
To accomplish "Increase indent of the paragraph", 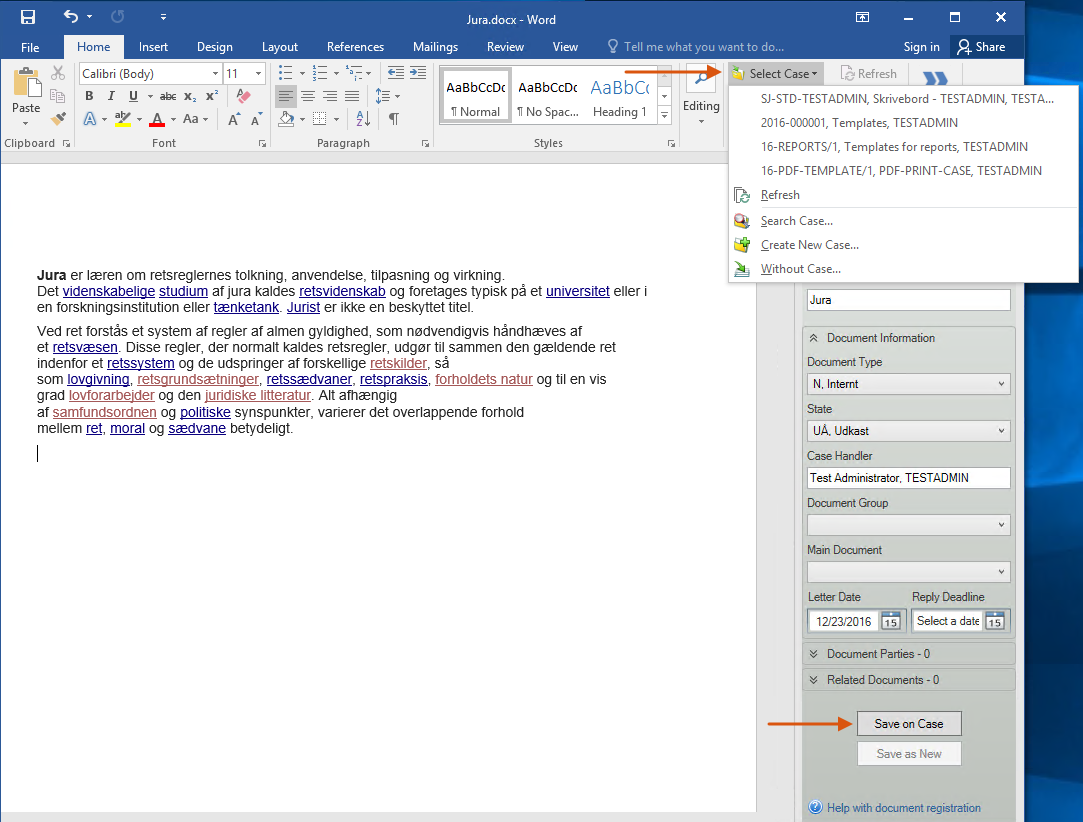I will (417, 73).
